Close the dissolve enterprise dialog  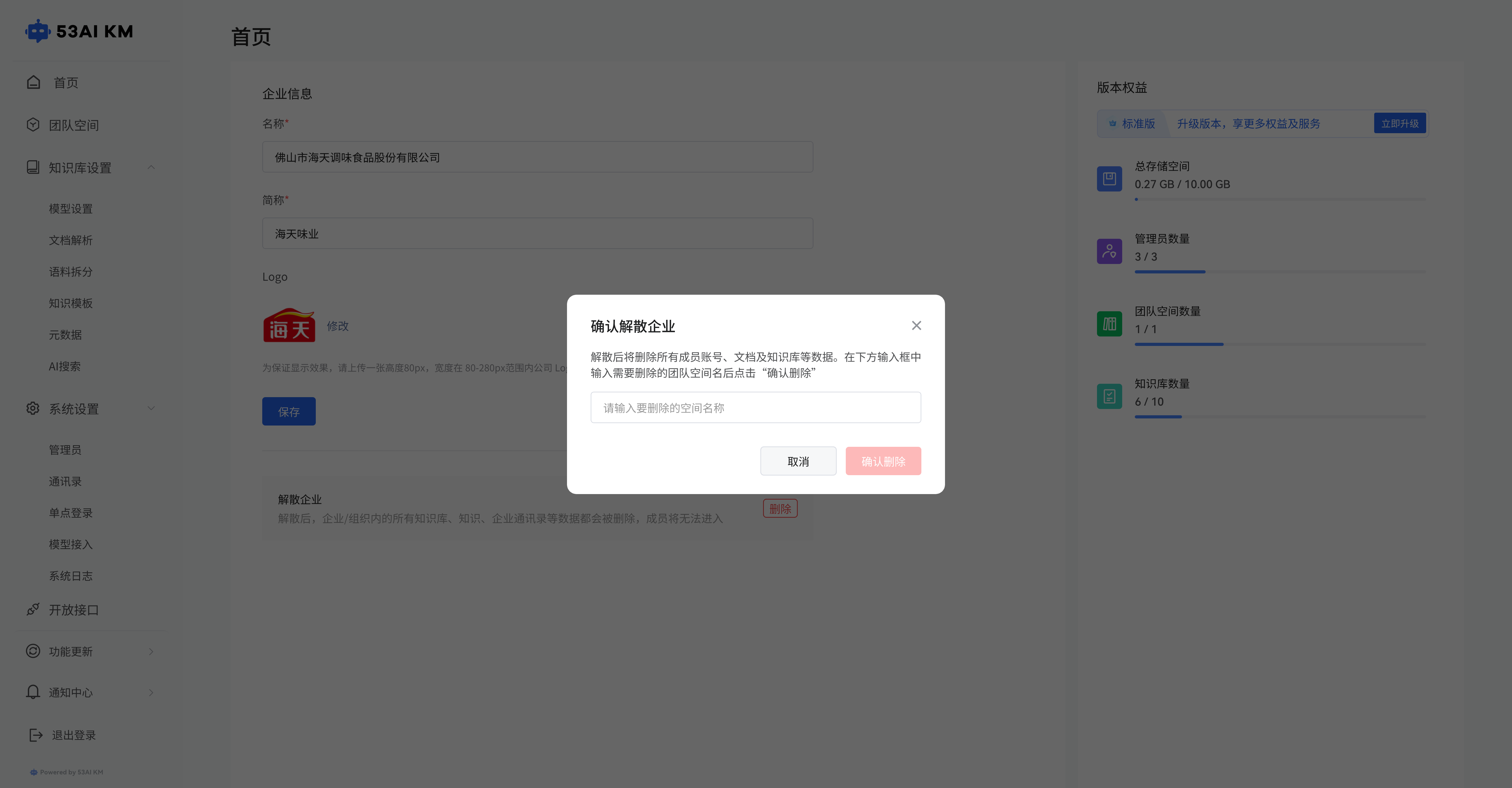tap(916, 325)
